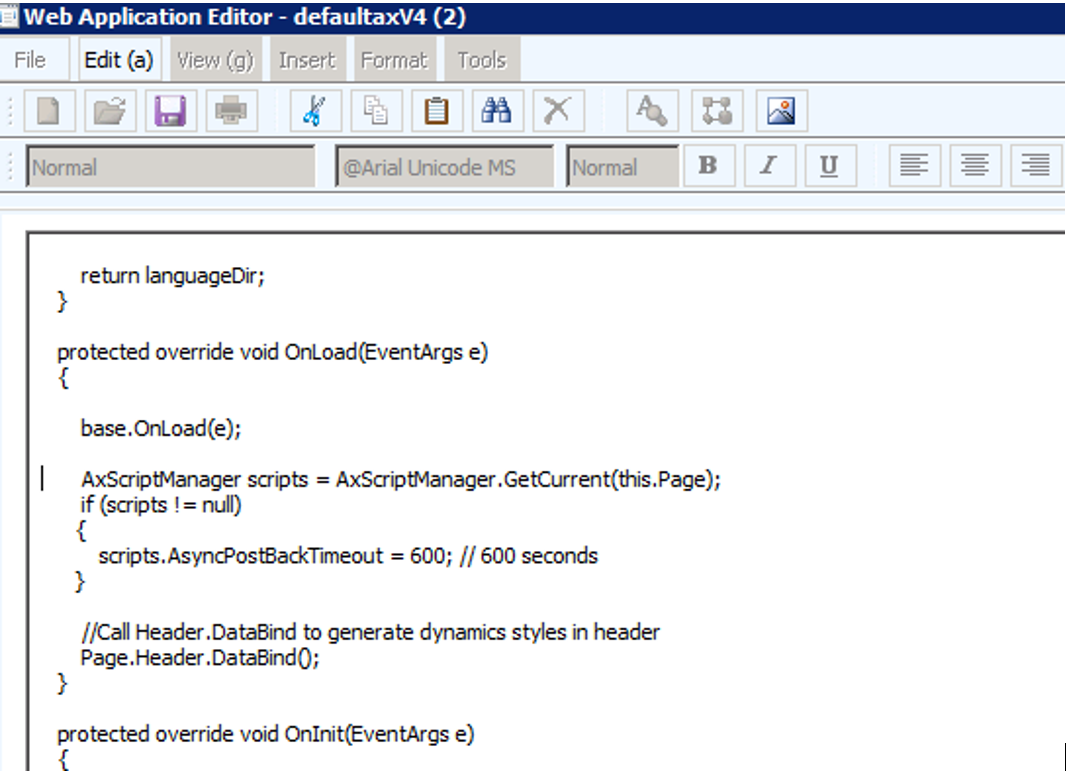Click the Print icon in the toolbar
Viewport: 1066px width, 784px height.
231,111
